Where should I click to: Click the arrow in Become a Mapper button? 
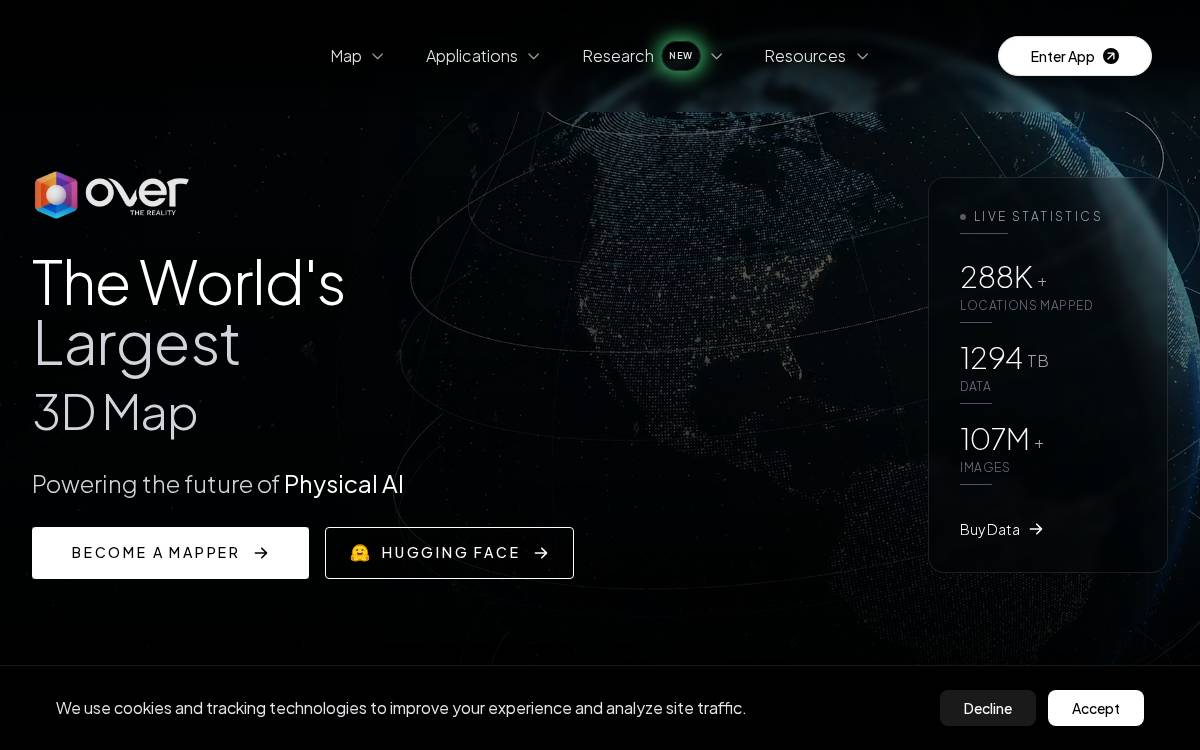[261, 553]
